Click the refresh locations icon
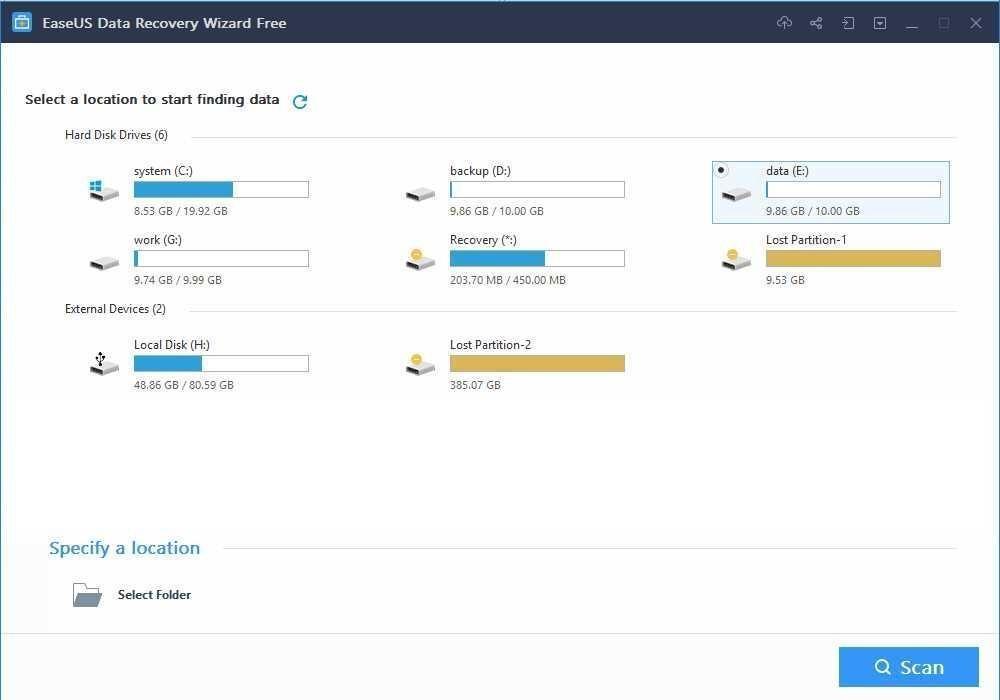Viewport: 1000px width, 700px height. 300,101
